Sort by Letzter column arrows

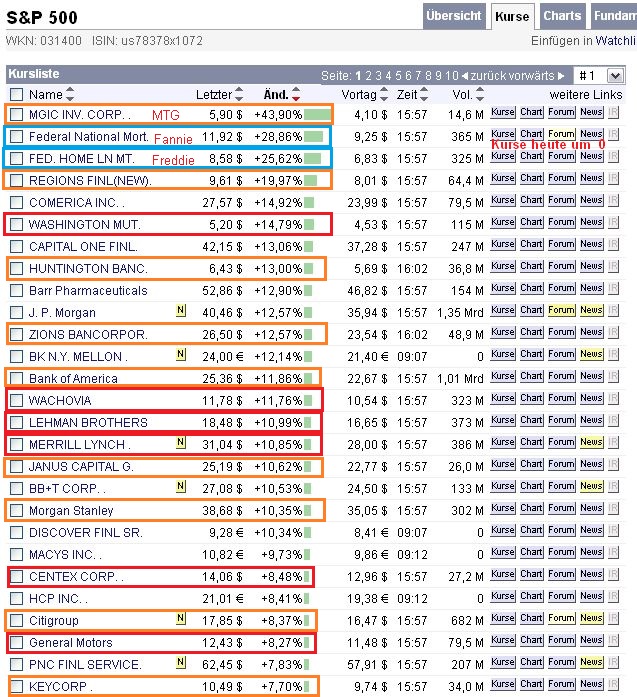[x=239, y=94]
